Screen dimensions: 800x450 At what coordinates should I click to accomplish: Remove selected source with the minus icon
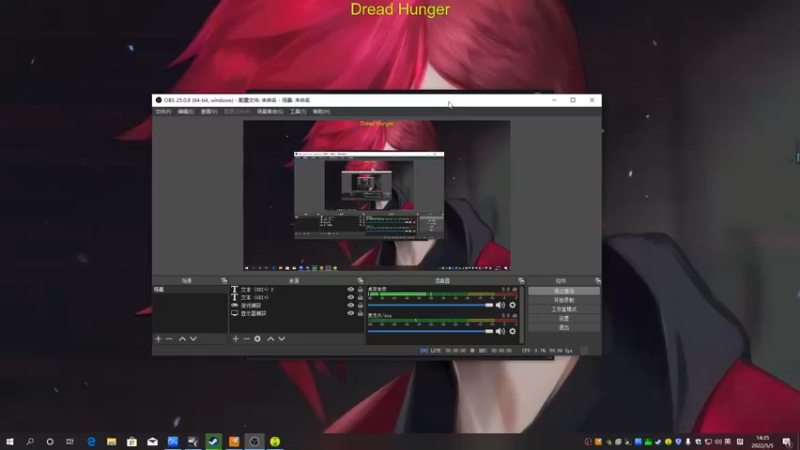coord(246,339)
